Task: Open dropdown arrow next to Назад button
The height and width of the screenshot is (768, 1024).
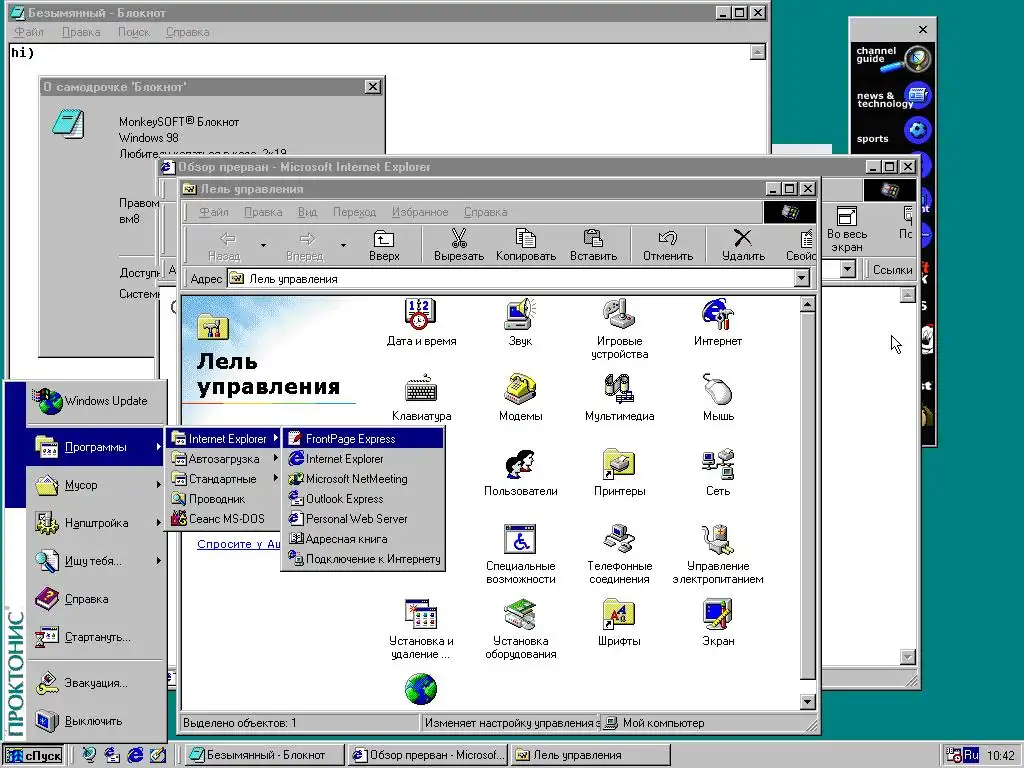Action: pyautogui.click(x=263, y=246)
